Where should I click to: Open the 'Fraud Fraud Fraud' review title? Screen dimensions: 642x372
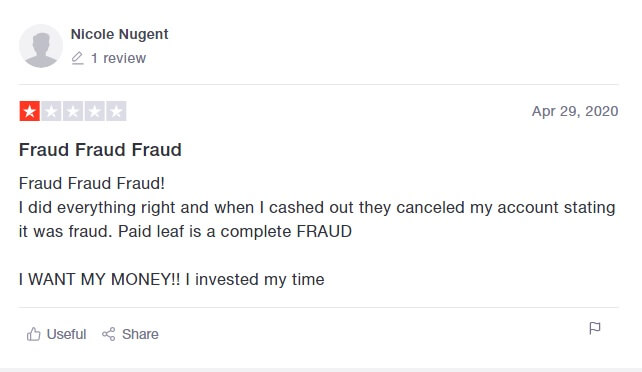click(100, 149)
